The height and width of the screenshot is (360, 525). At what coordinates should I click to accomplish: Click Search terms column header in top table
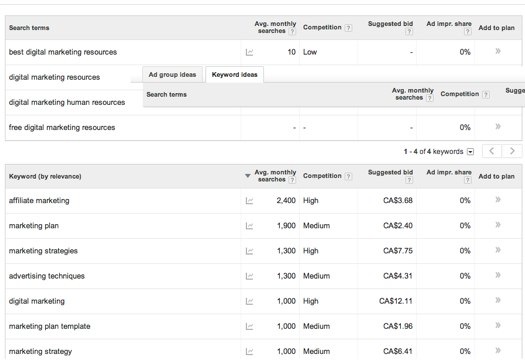(29, 28)
